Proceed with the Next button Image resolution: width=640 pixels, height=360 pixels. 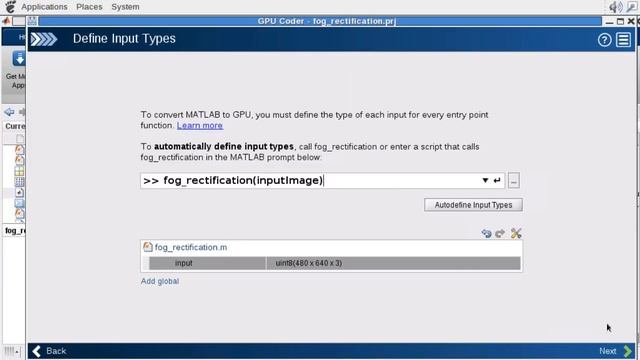click(615, 351)
